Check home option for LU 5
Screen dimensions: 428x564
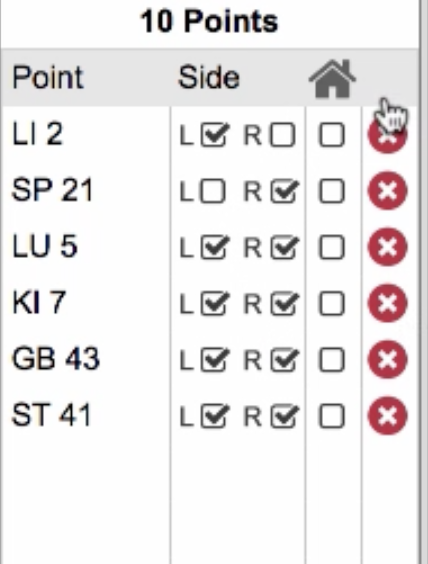pyautogui.click(x=332, y=247)
